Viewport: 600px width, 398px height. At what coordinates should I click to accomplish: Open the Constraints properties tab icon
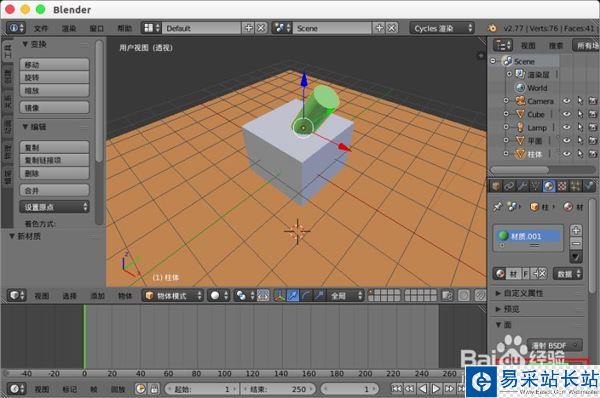pos(509,186)
